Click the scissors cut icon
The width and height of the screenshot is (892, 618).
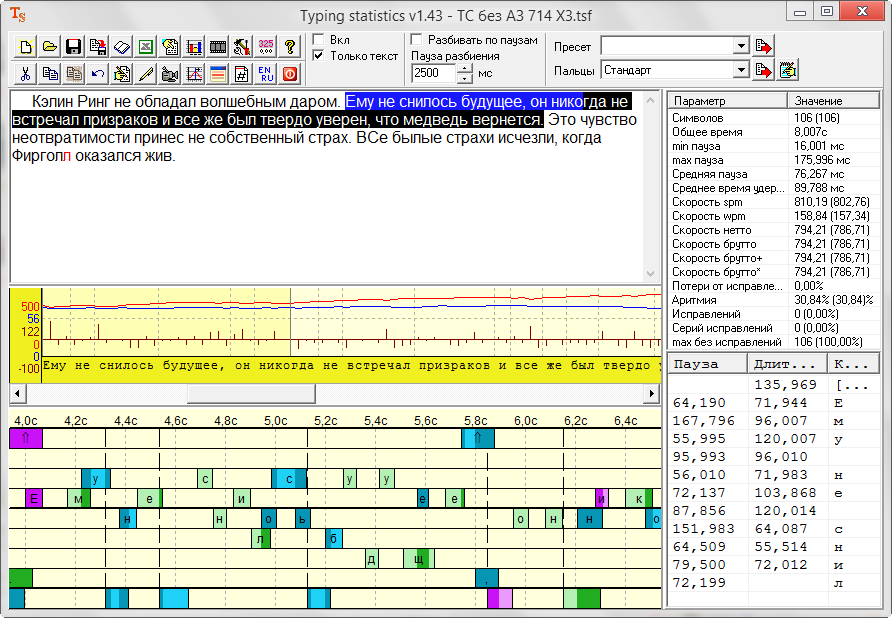click(x=25, y=73)
